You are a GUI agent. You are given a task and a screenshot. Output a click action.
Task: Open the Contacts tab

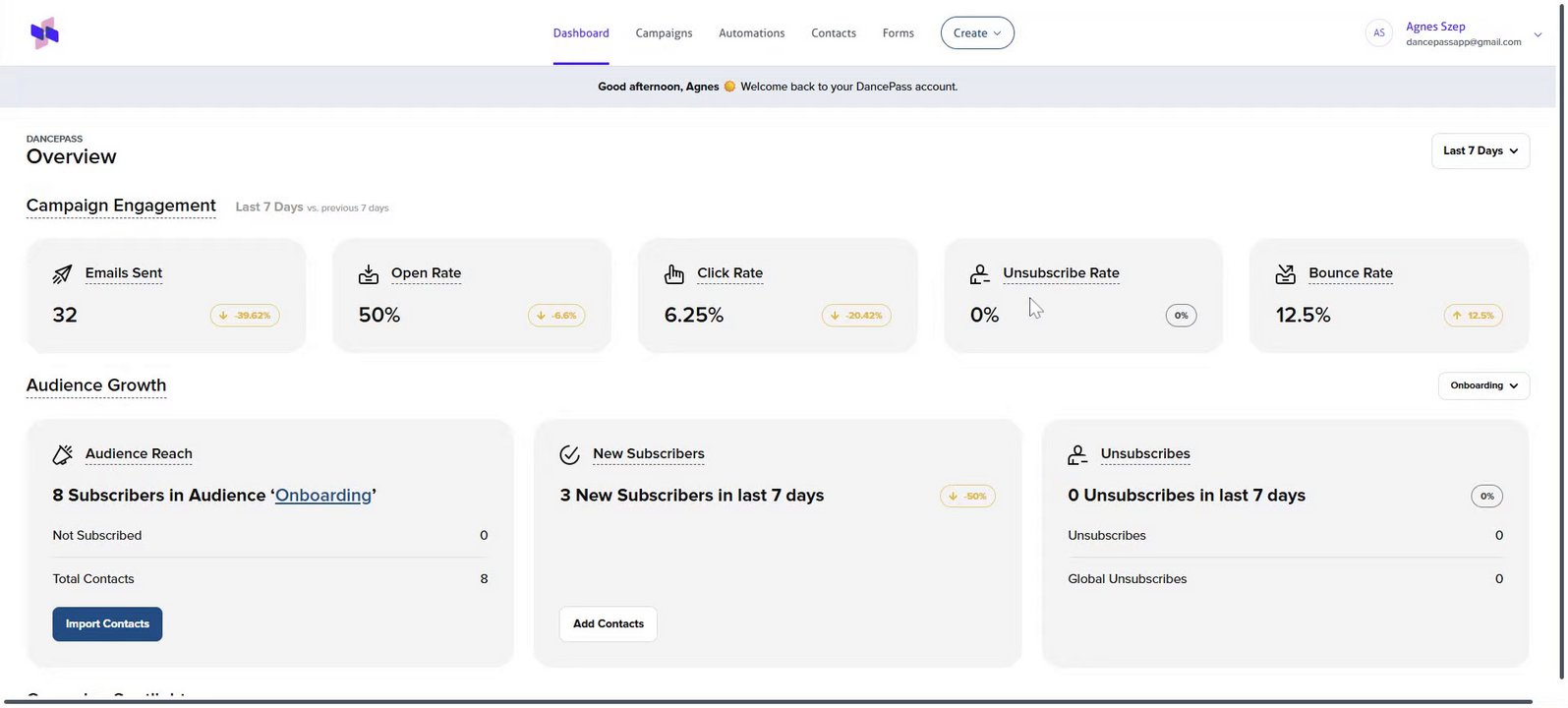[834, 33]
